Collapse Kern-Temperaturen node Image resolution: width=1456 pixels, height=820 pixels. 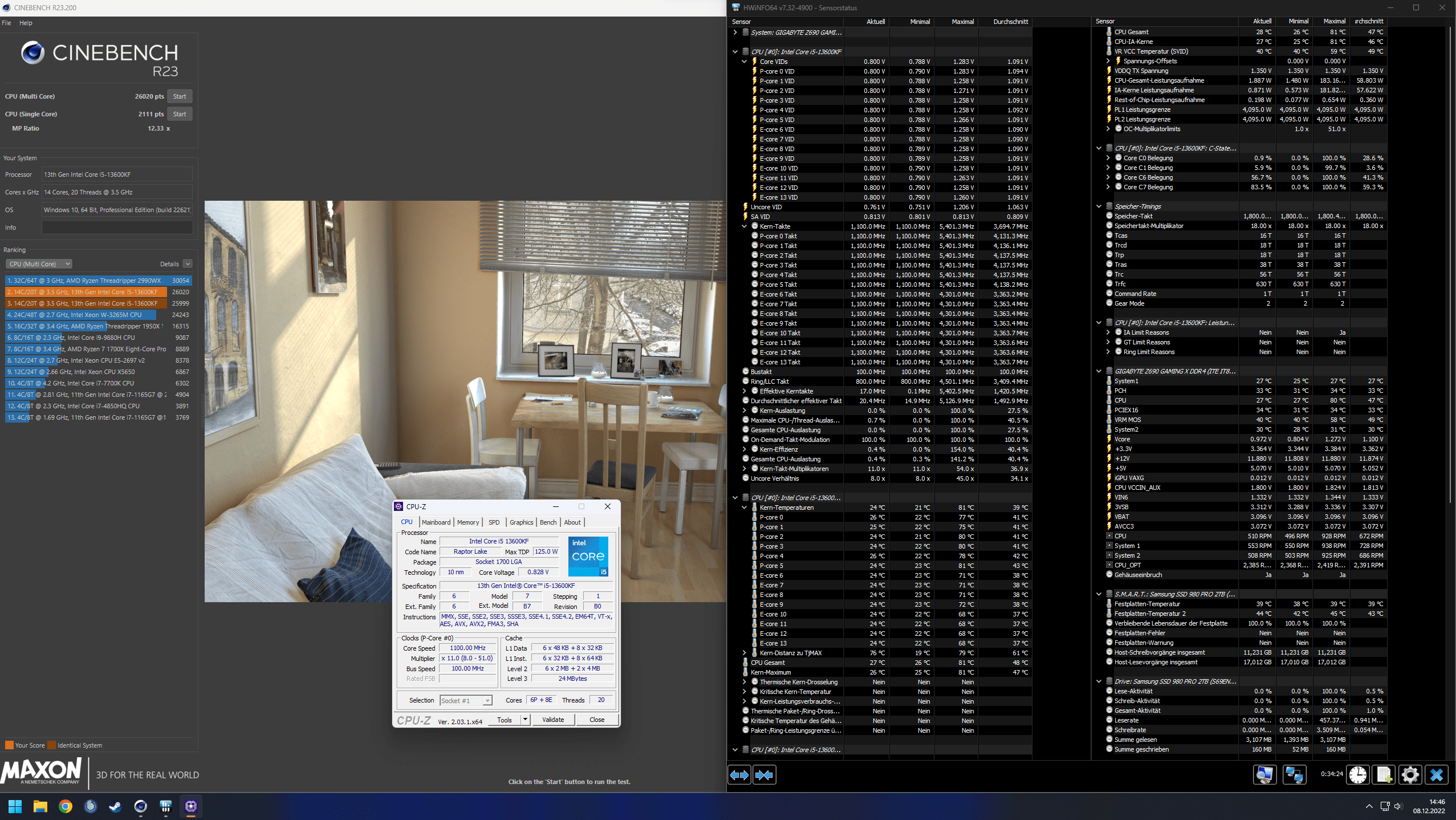[x=744, y=508]
